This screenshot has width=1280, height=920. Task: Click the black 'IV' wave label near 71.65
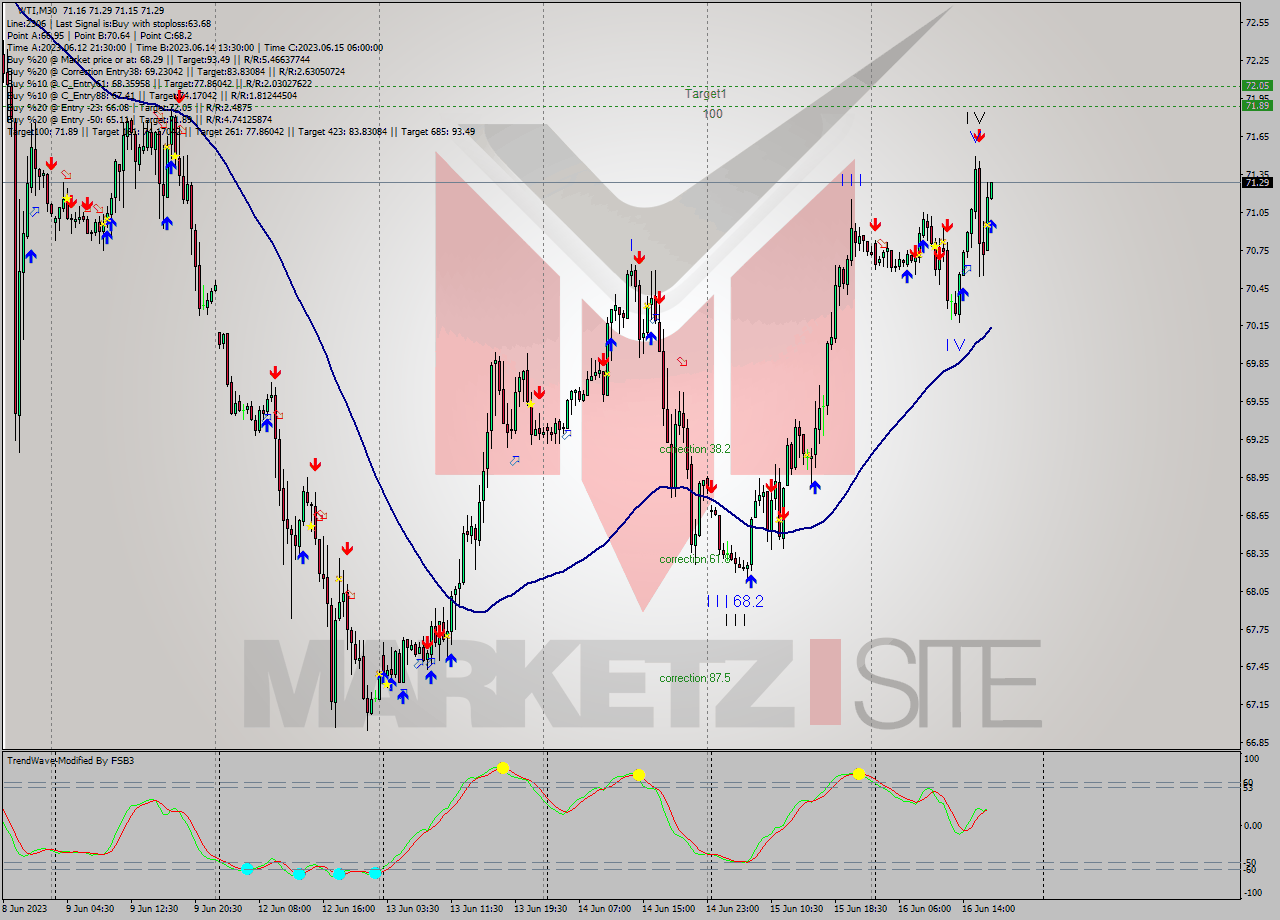[x=975, y=118]
